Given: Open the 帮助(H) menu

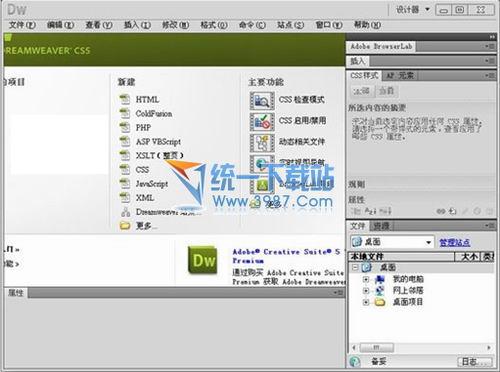Looking at the screenshot, I should pyautogui.click(x=367, y=25).
